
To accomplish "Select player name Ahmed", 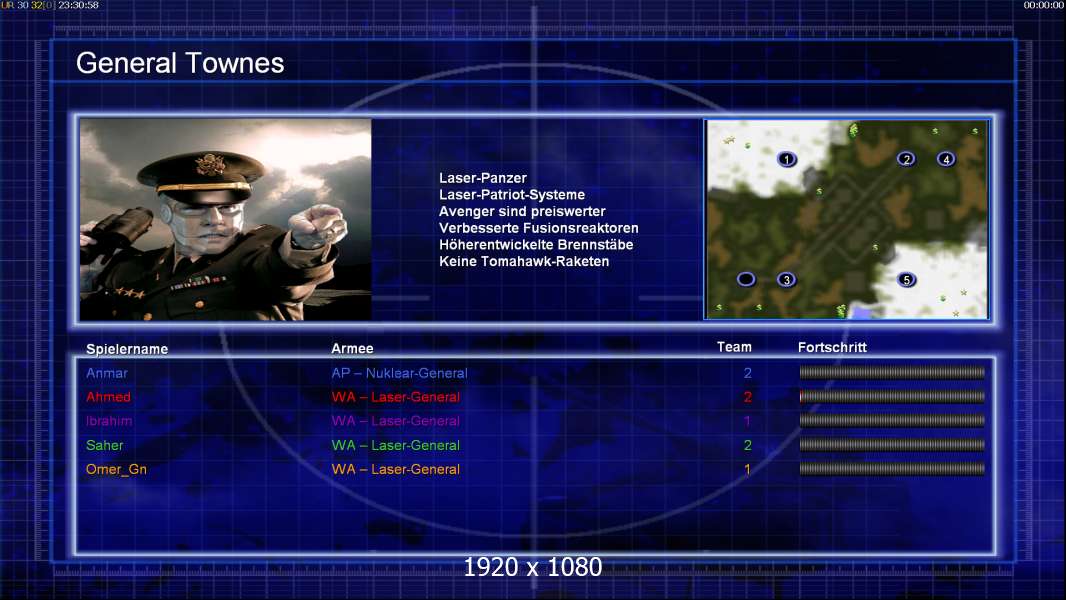I will point(108,397).
